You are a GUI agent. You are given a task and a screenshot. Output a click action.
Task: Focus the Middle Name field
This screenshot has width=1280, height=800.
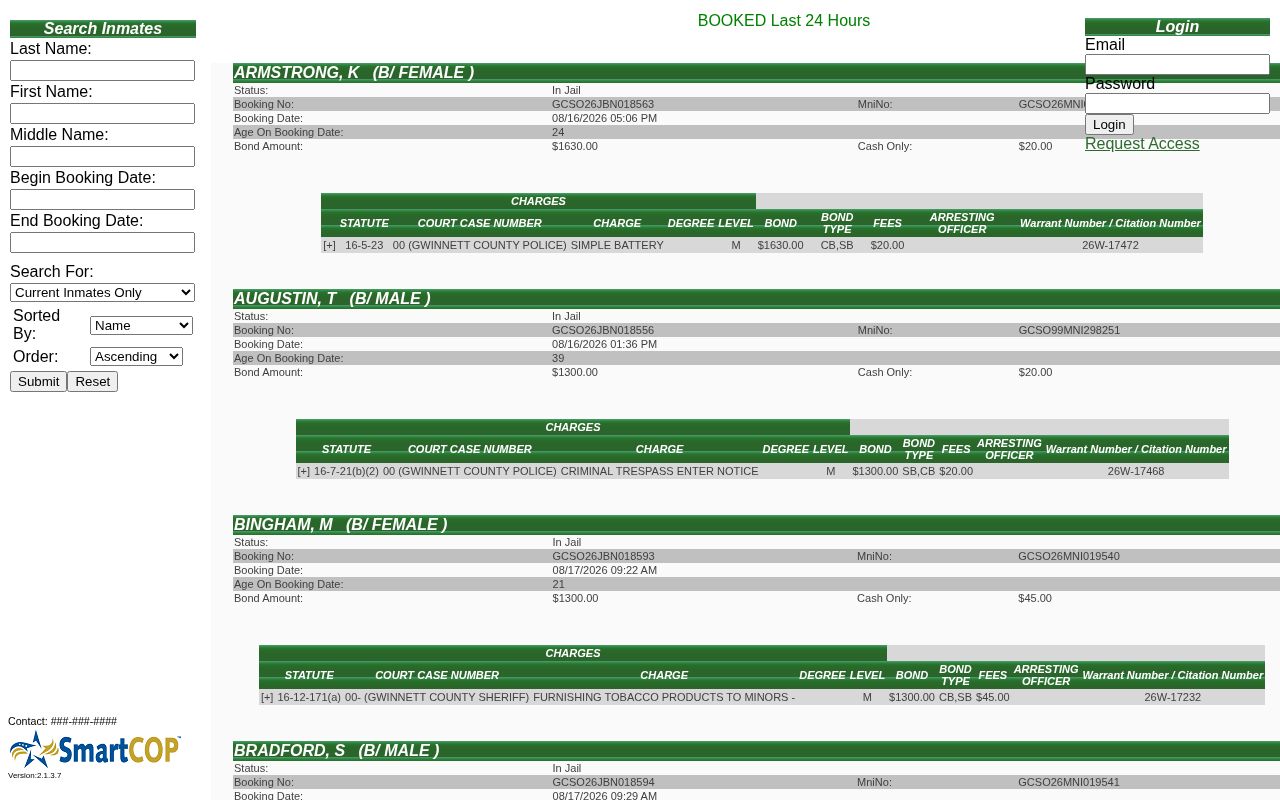coord(102,156)
